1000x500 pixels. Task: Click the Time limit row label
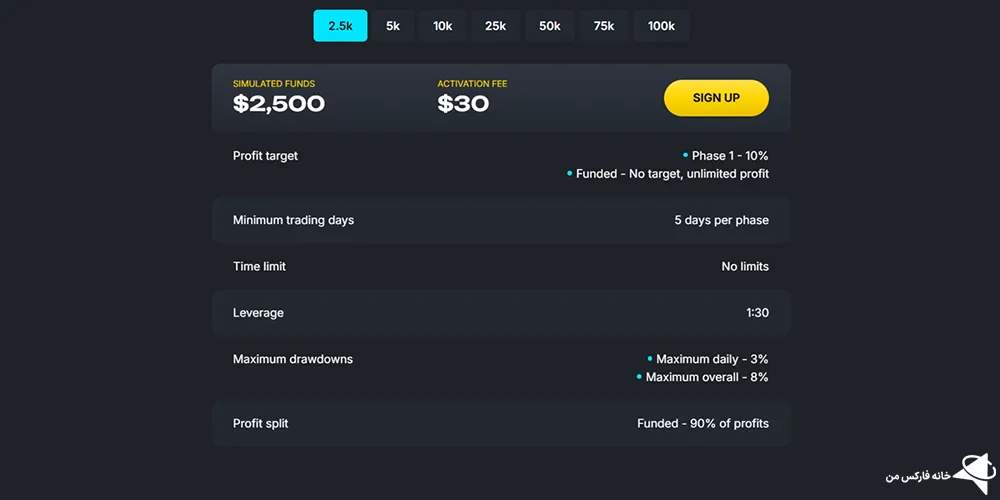(x=260, y=267)
